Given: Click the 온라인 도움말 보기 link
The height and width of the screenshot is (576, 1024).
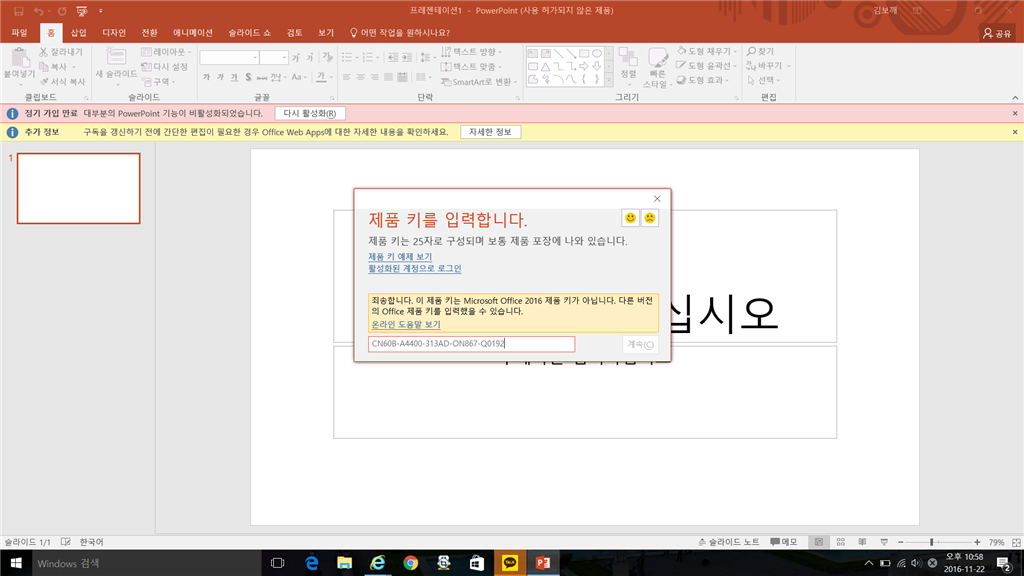Looking at the screenshot, I should pyautogui.click(x=406, y=325).
